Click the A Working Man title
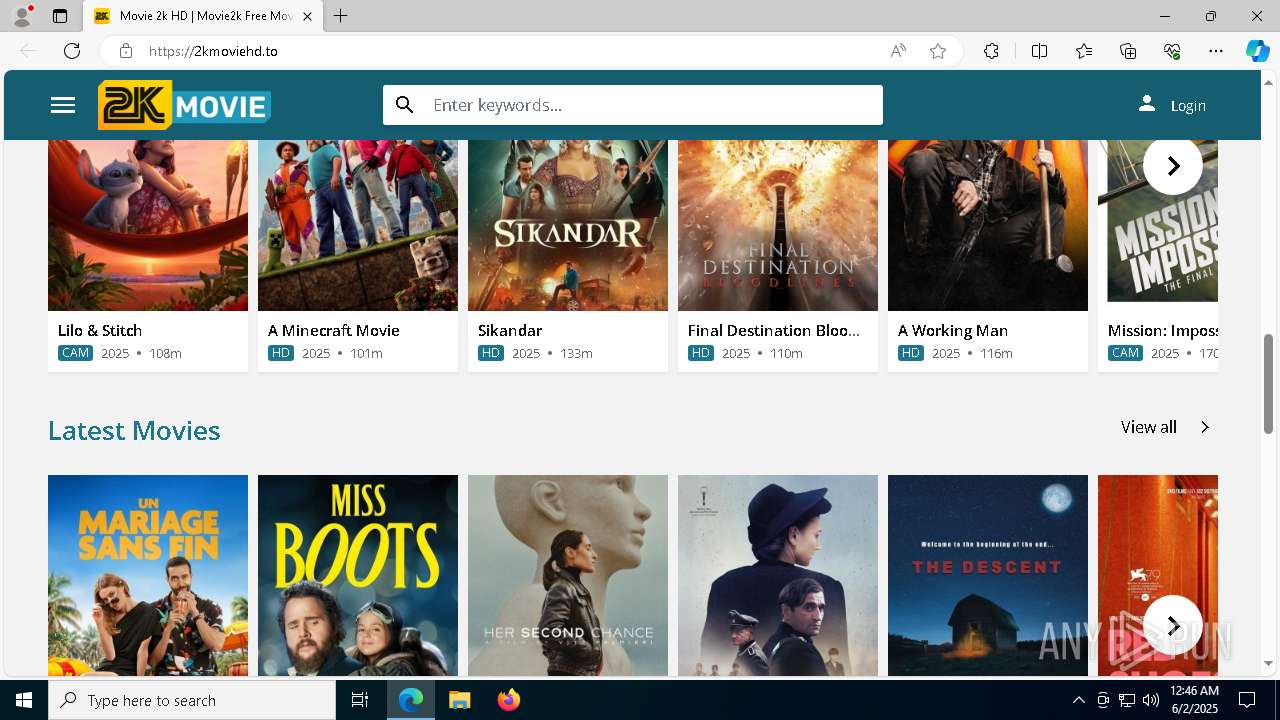Image resolution: width=1280 pixels, height=720 pixels. click(953, 330)
